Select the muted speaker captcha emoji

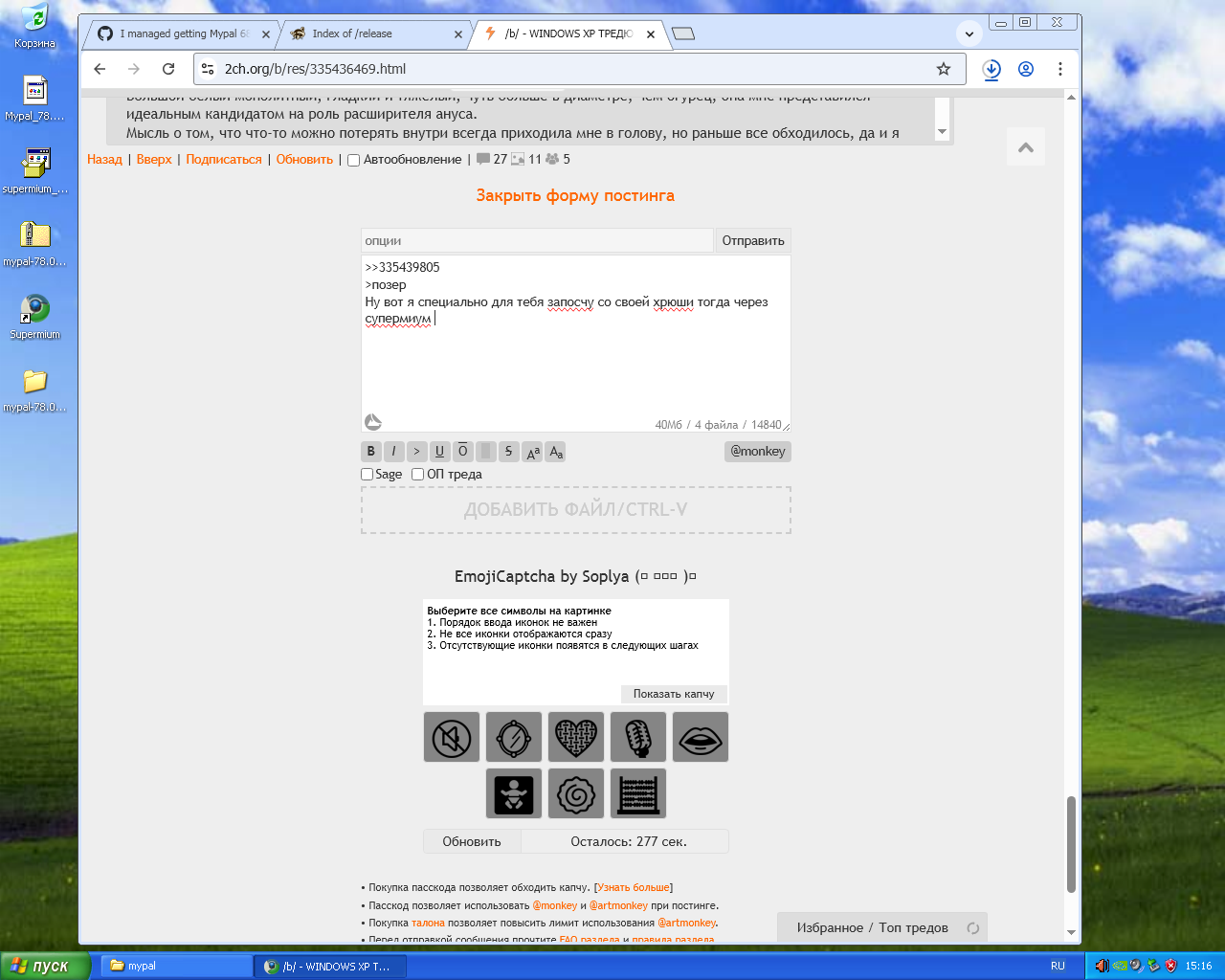click(452, 737)
